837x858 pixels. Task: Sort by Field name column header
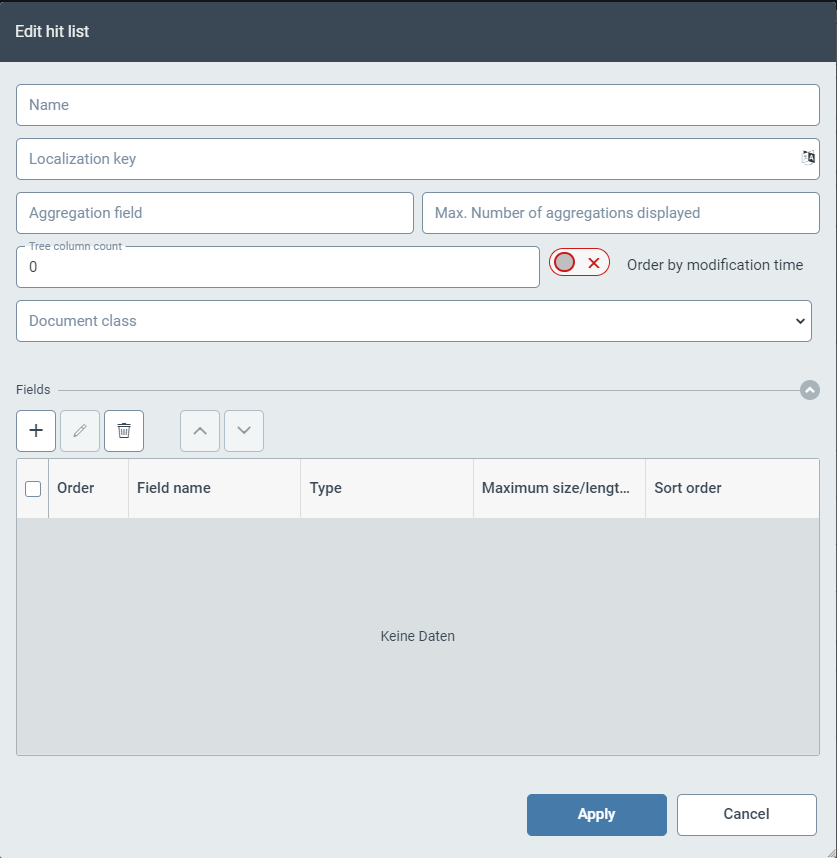tap(174, 488)
